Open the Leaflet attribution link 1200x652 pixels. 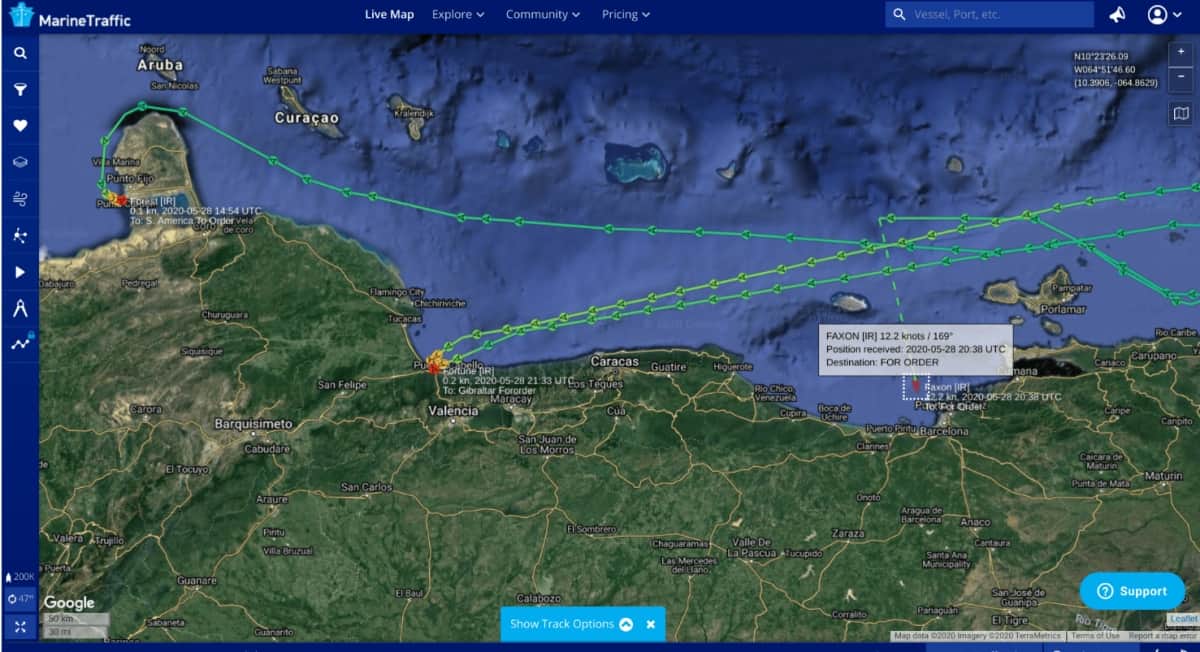tap(1182, 620)
